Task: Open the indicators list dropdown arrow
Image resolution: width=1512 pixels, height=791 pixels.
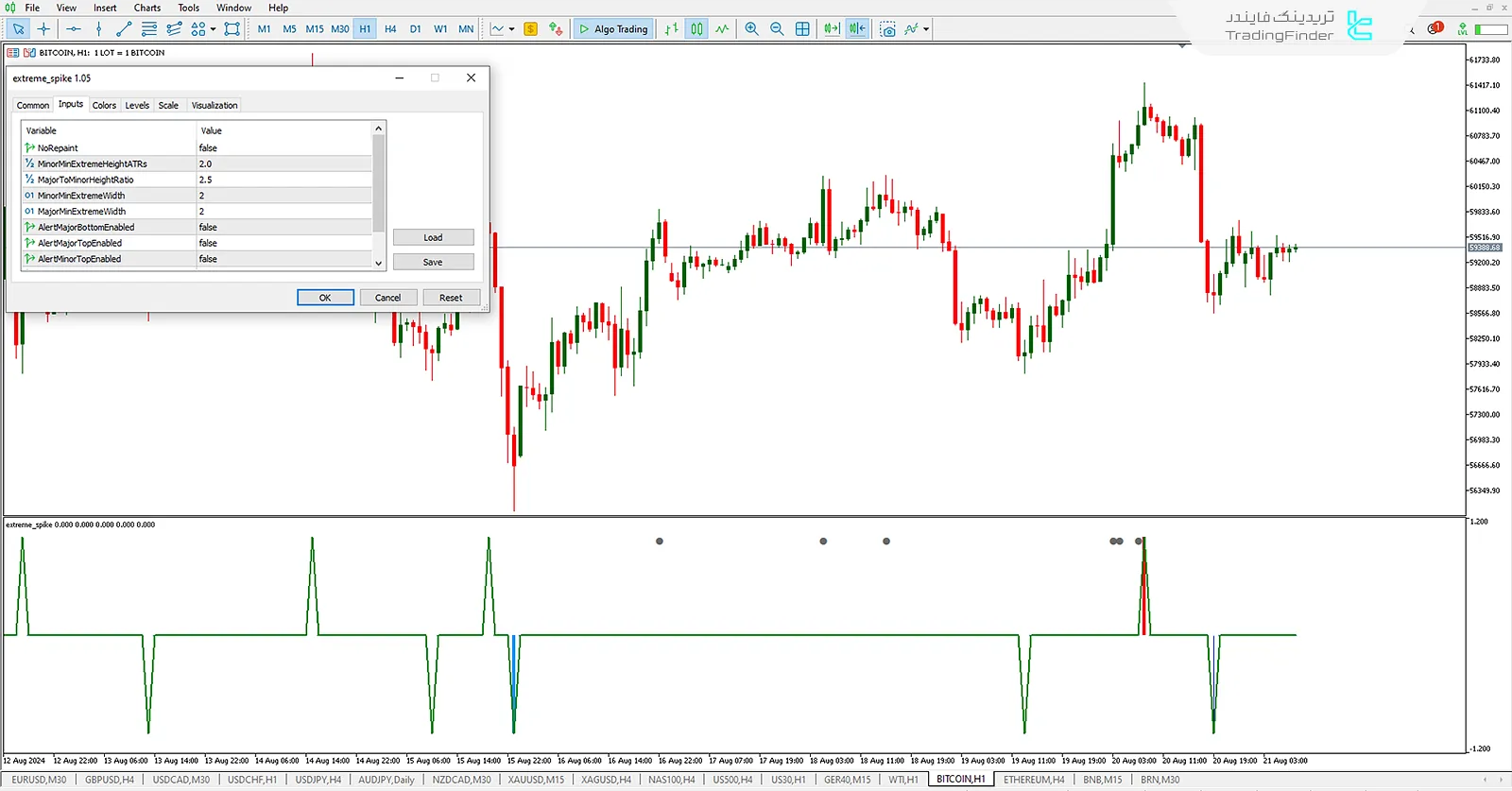Action: [x=926, y=29]
